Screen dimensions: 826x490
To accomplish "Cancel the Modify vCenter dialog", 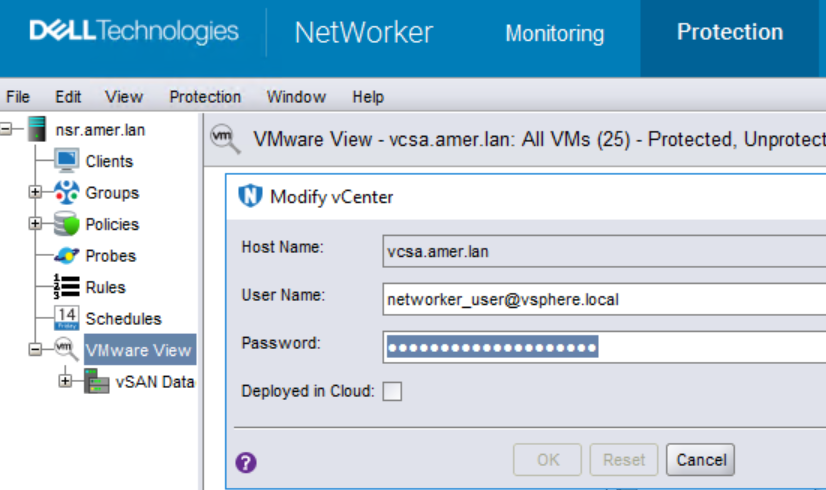I will (701, 460).
